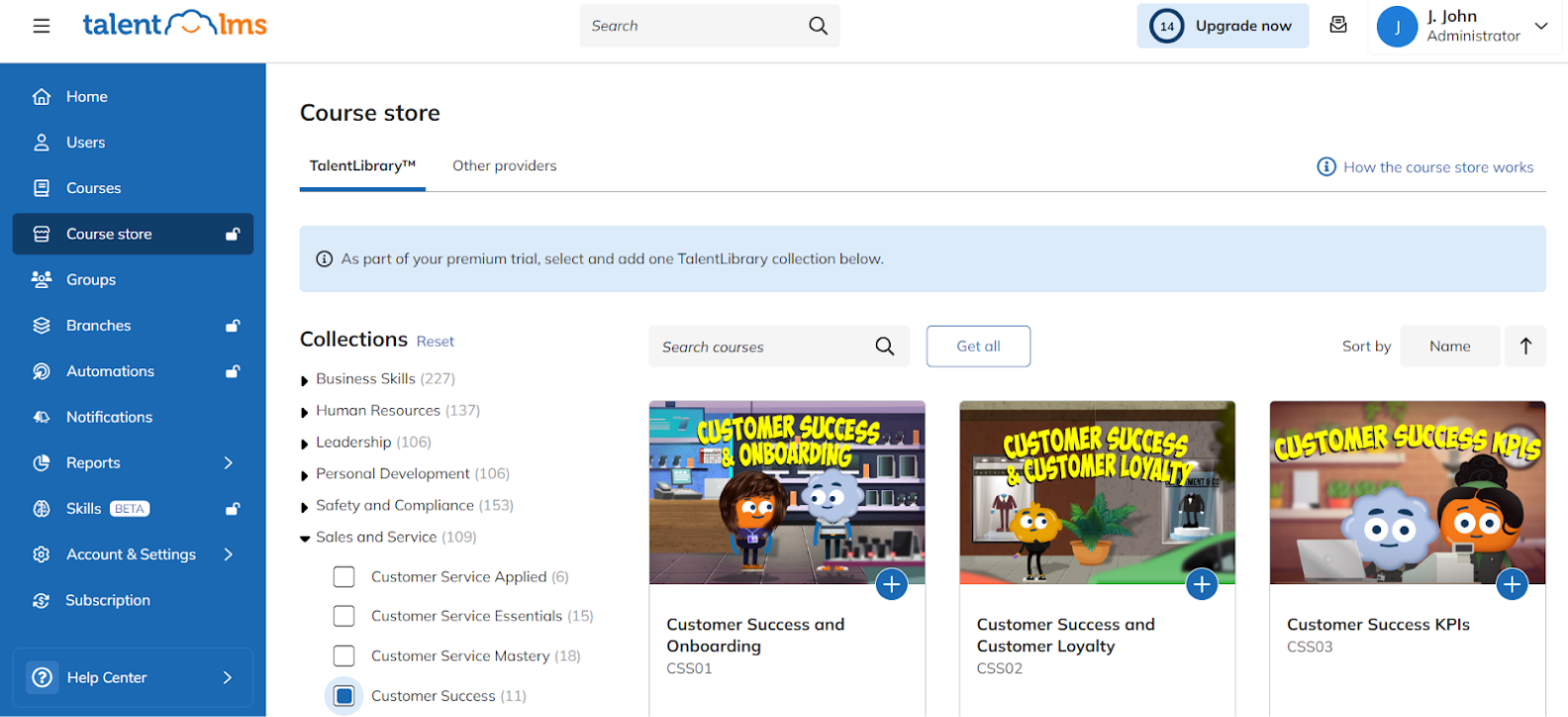1568x717 pixels.
Task: Click the search courses magnifier icon
Action: click(885, 346)
